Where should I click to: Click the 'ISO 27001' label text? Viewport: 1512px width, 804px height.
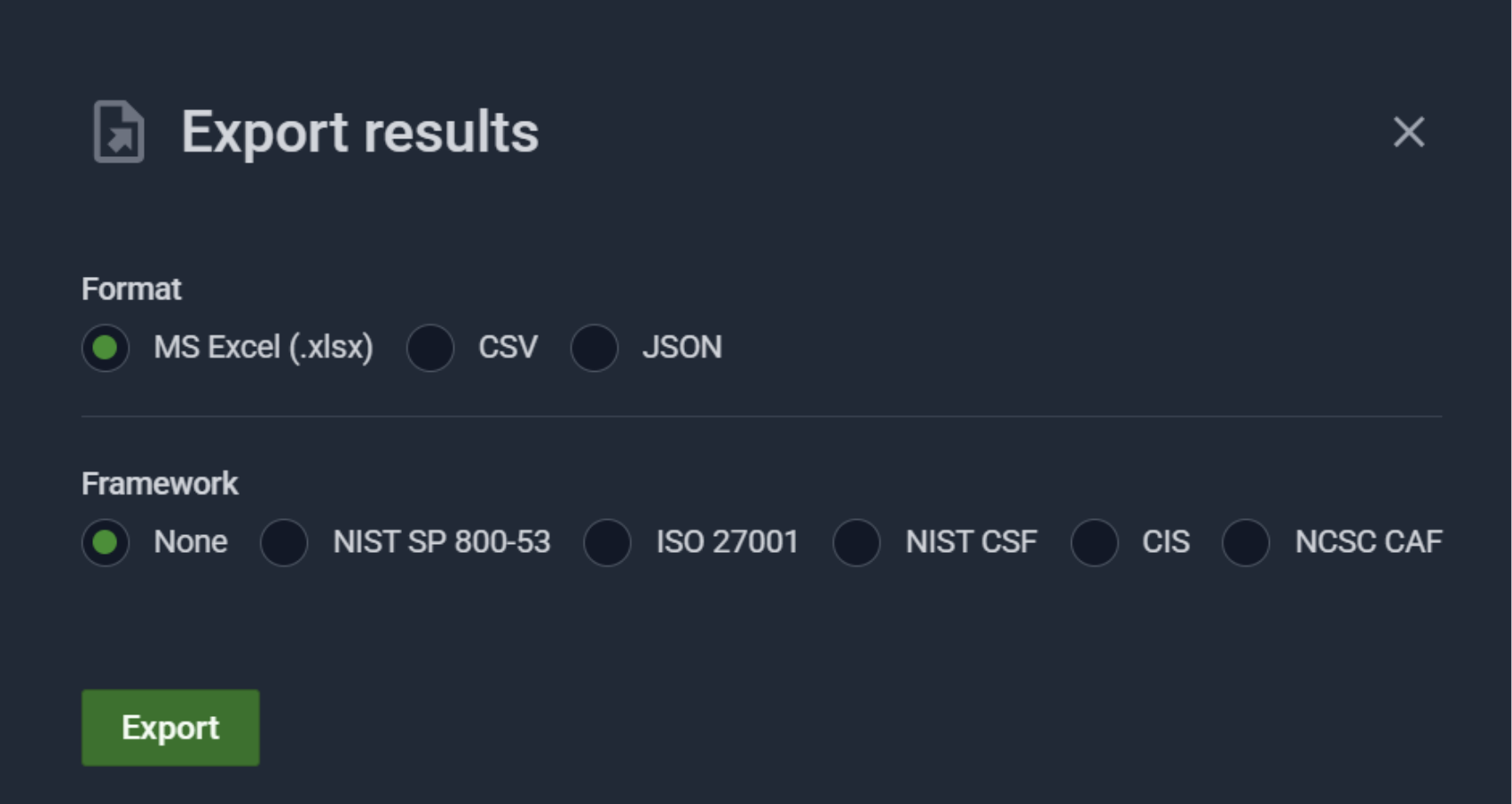click(x=727, y=542)
